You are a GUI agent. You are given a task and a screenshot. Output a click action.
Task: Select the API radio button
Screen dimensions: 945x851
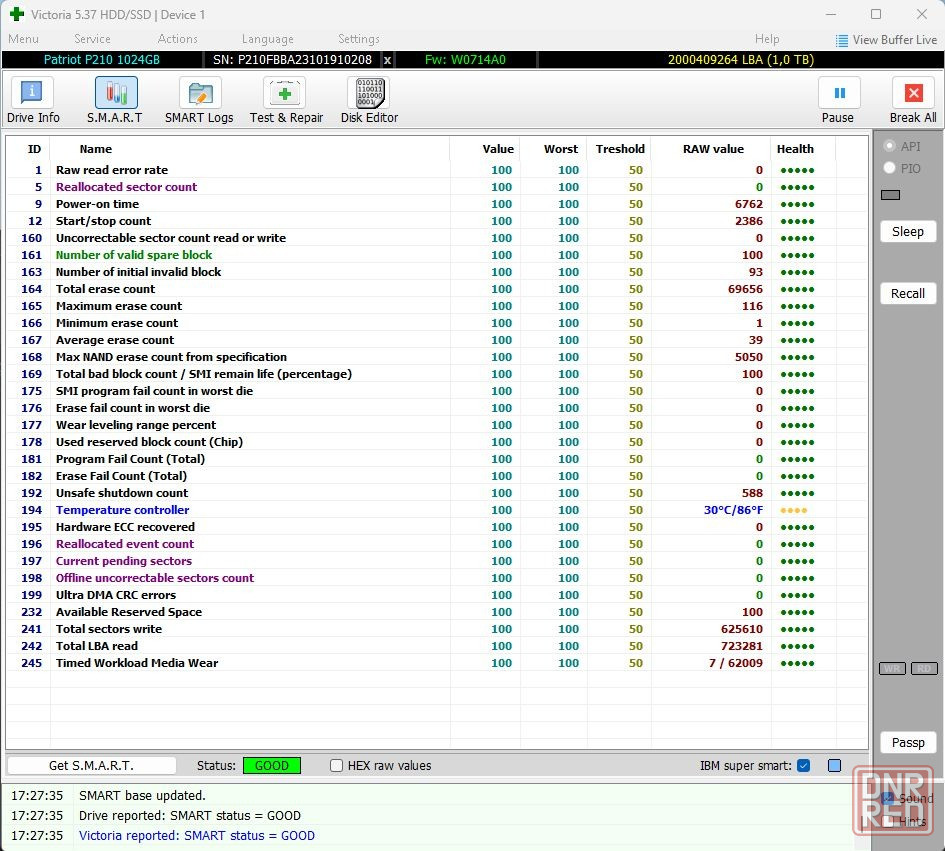click(x=889, y=146)
